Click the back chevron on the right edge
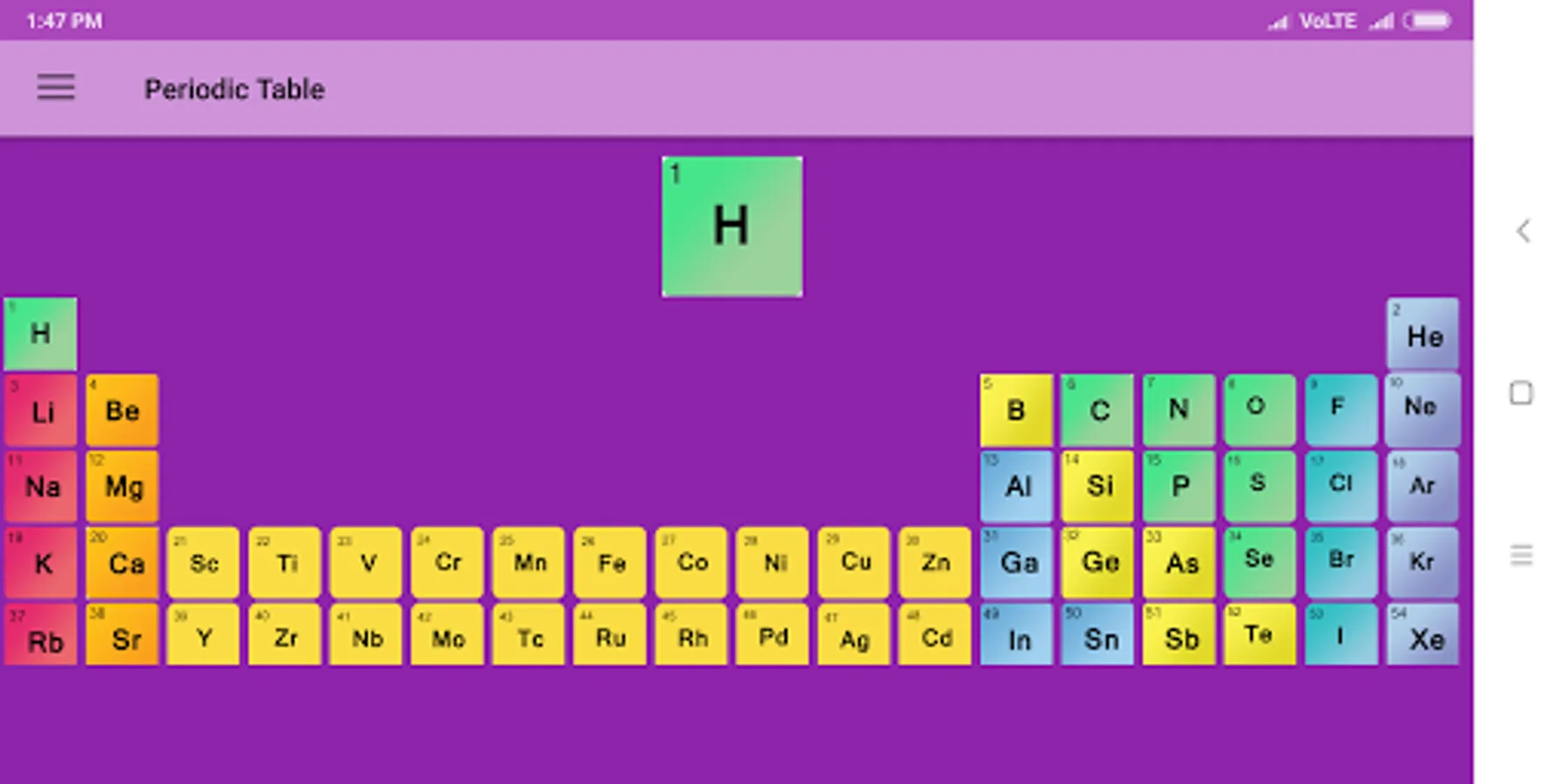The width and height of the screenshot is (1568, 784). [1523, 231]
